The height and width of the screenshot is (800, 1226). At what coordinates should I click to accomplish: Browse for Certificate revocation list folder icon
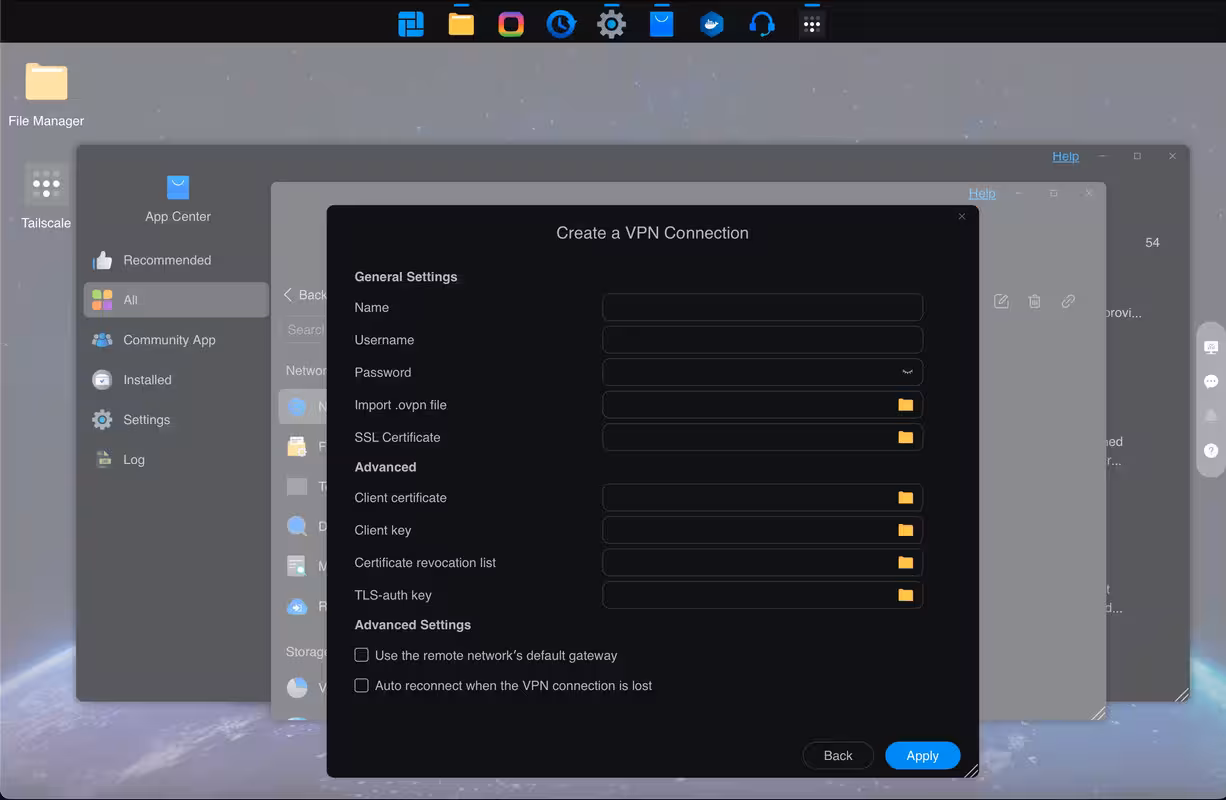(x=906, y=562)
